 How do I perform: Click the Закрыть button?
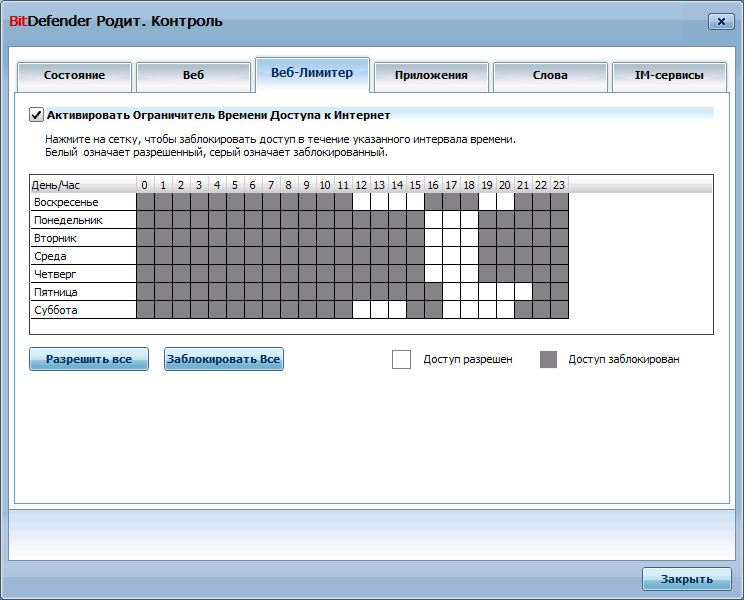(x=687, y=579)
